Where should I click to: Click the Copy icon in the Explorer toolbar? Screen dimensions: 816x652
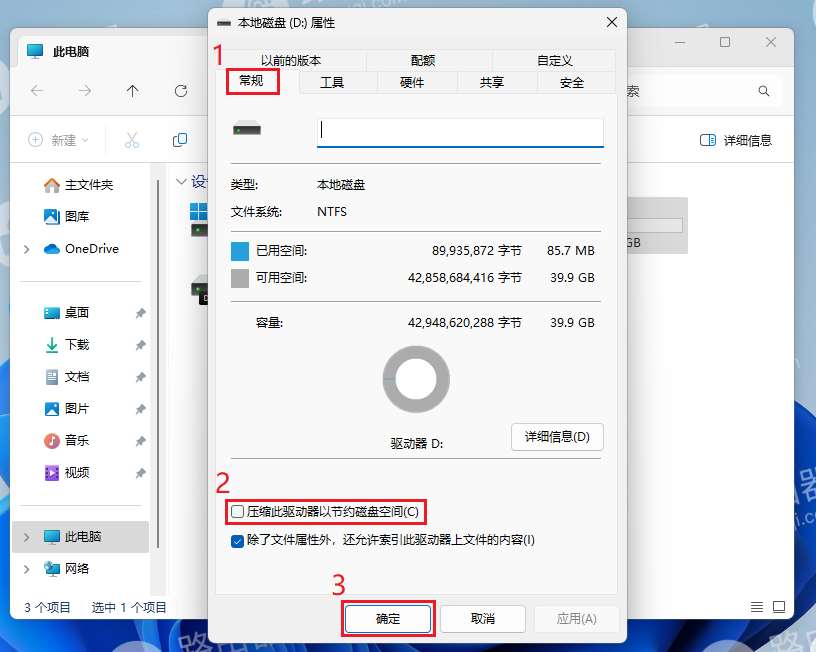181,140
